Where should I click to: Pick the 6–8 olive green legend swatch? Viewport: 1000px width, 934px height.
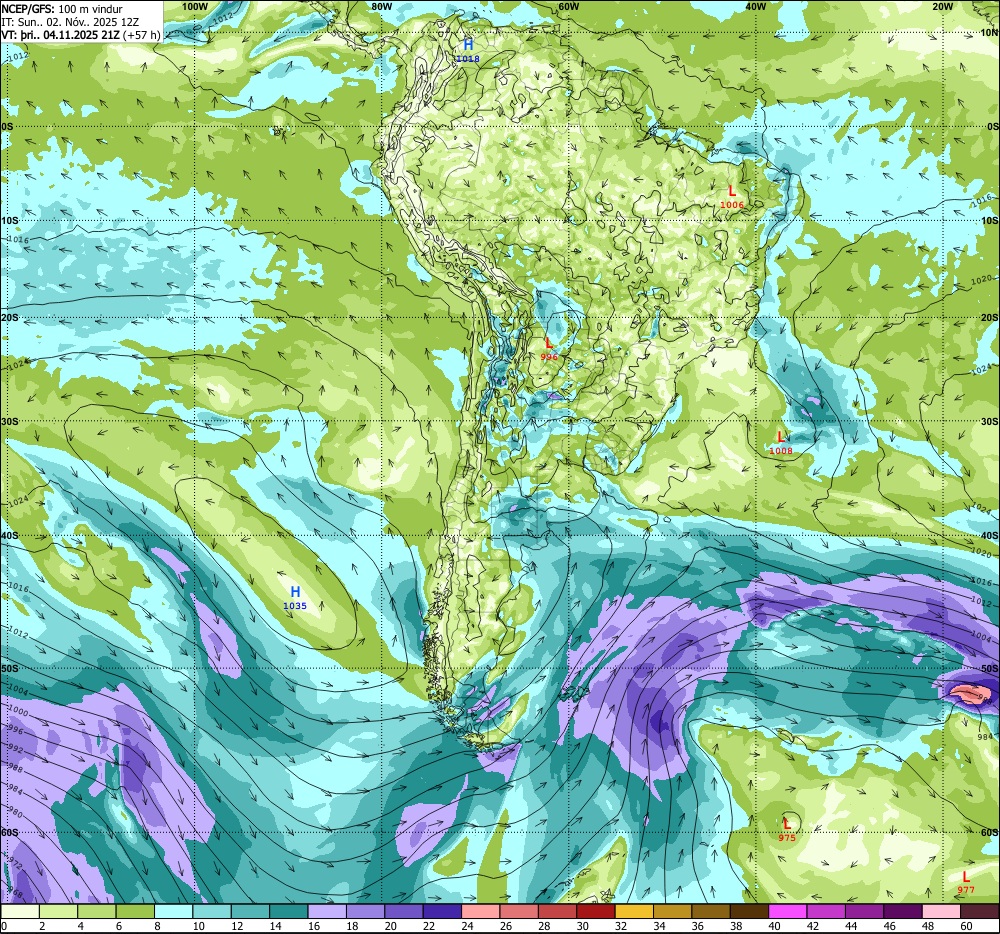135,911
